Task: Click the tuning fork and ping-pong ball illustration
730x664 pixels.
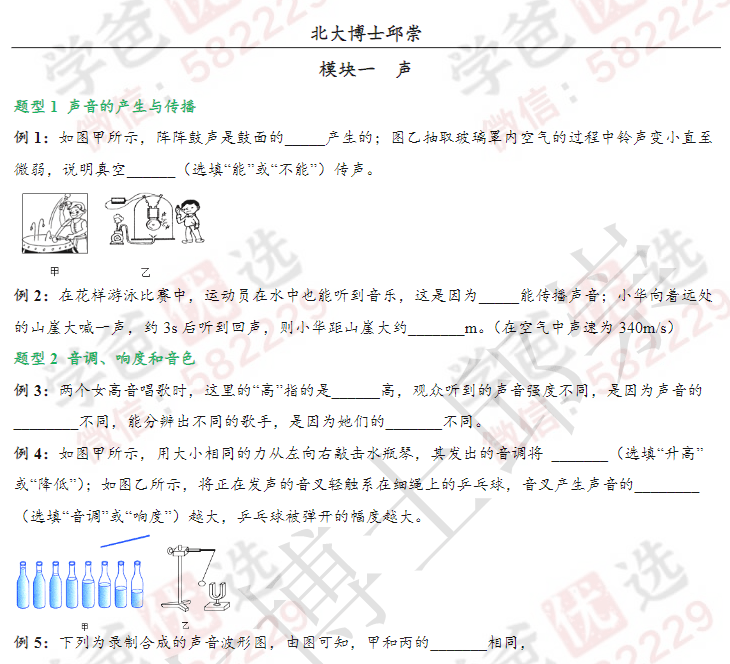Action: (196, 579)
